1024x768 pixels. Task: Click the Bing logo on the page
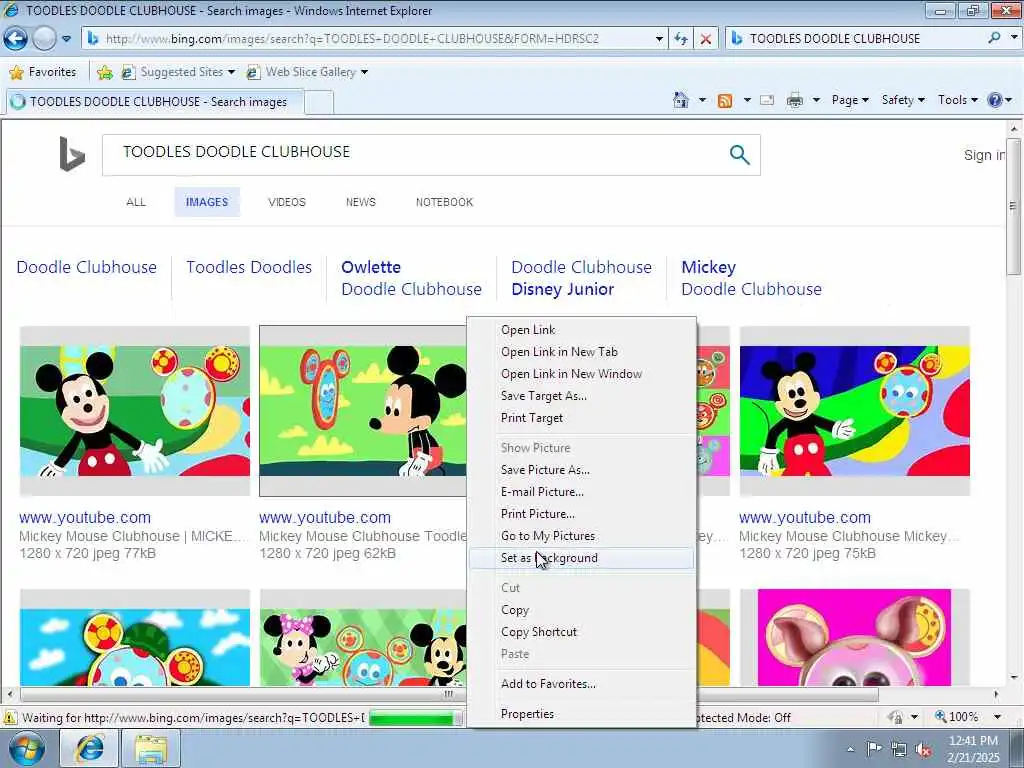72,154
